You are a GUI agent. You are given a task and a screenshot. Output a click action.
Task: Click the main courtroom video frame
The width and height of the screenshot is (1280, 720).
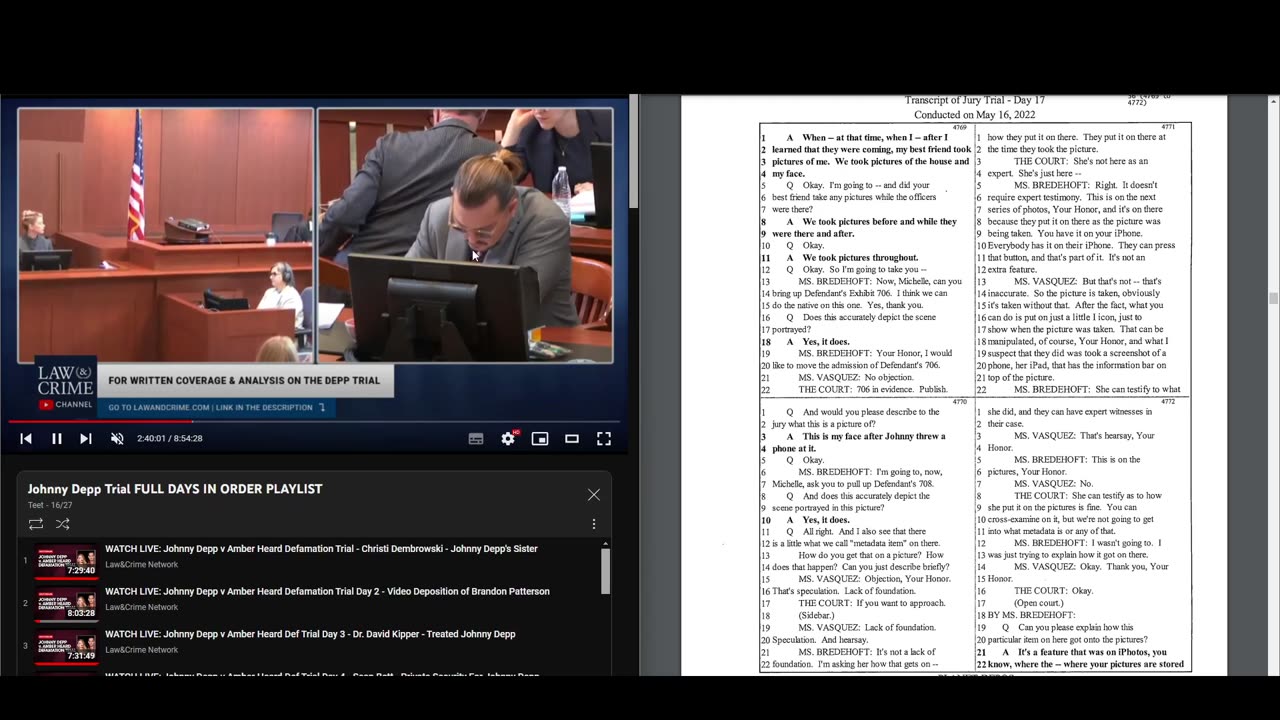315,236
